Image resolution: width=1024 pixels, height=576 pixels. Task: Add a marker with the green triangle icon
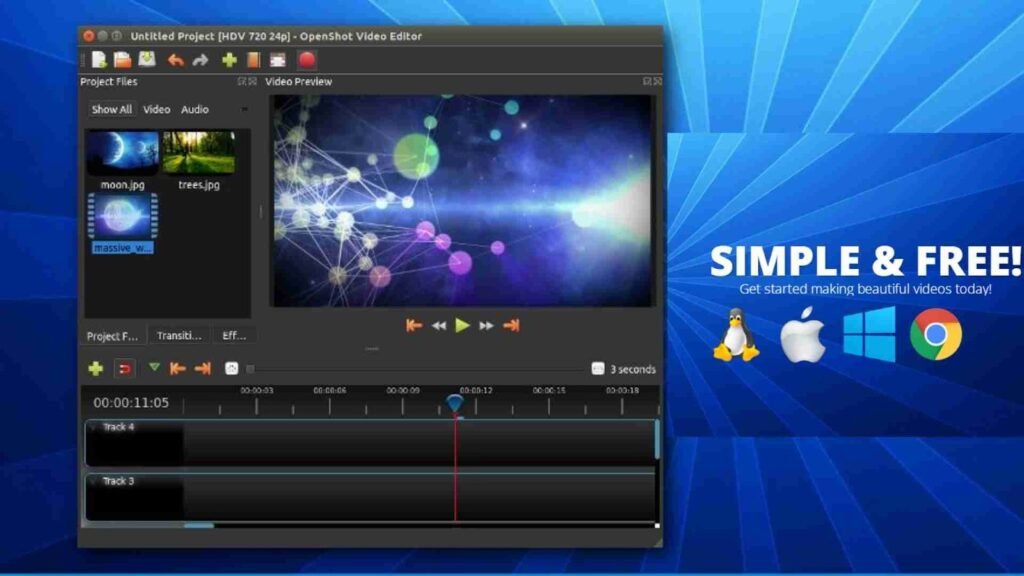click(154, 368)
